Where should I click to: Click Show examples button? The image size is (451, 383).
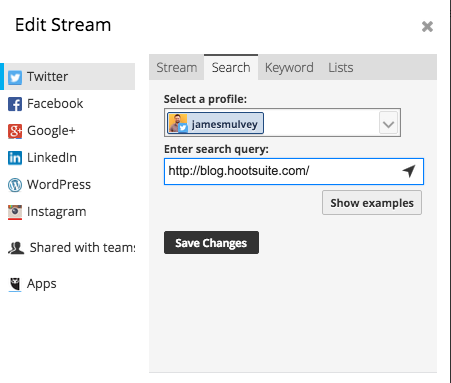[x=372, y=203]
